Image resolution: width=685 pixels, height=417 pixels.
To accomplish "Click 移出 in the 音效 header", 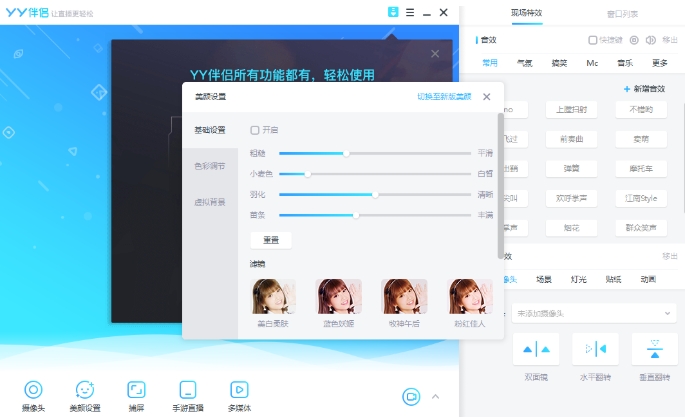I will click(x=670, y=40).
